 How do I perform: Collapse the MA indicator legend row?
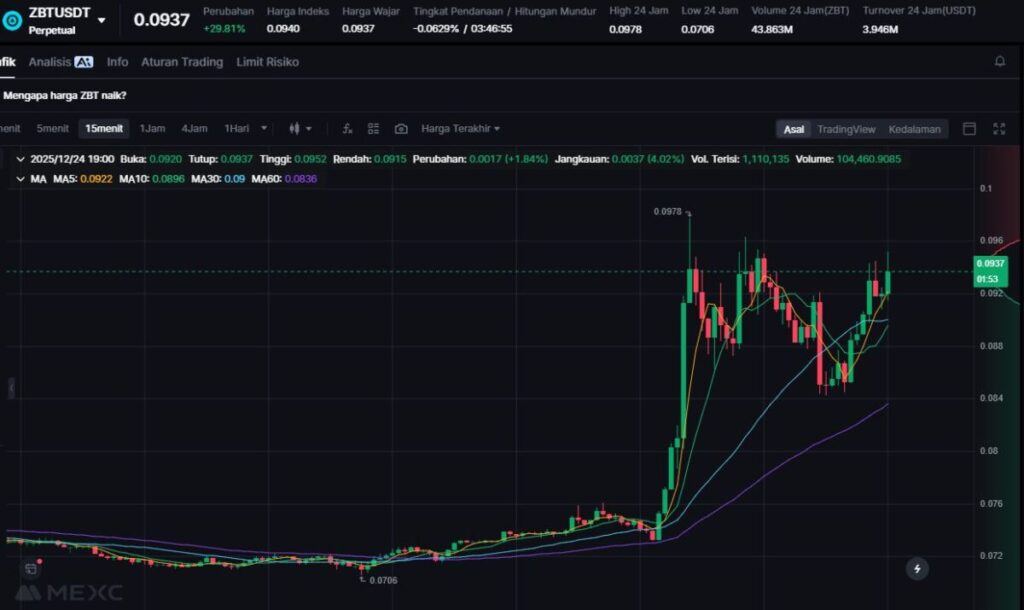click(21, 179)
